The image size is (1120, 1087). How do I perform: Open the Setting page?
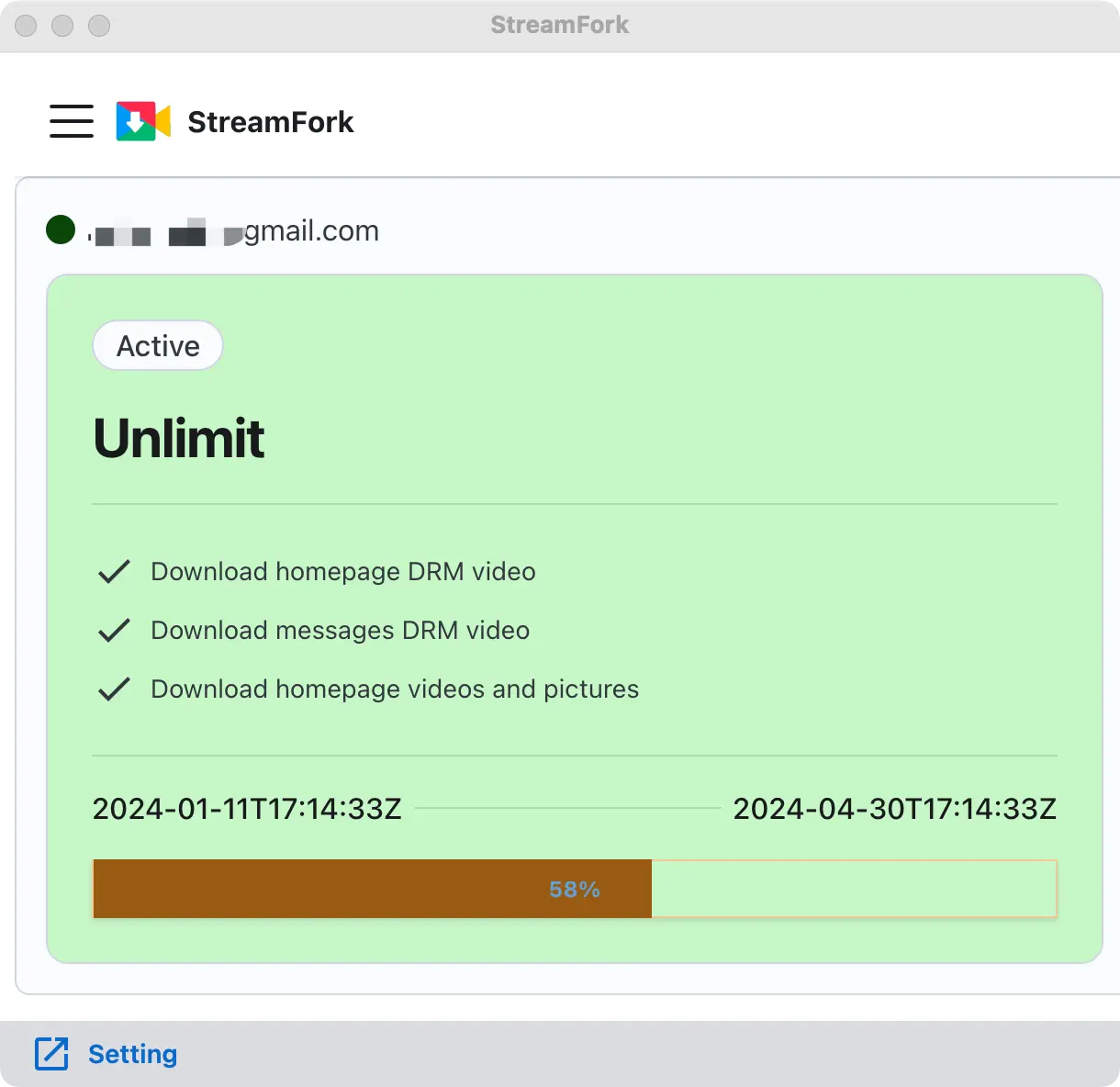pyautogui.click(x=133, y=1054)
